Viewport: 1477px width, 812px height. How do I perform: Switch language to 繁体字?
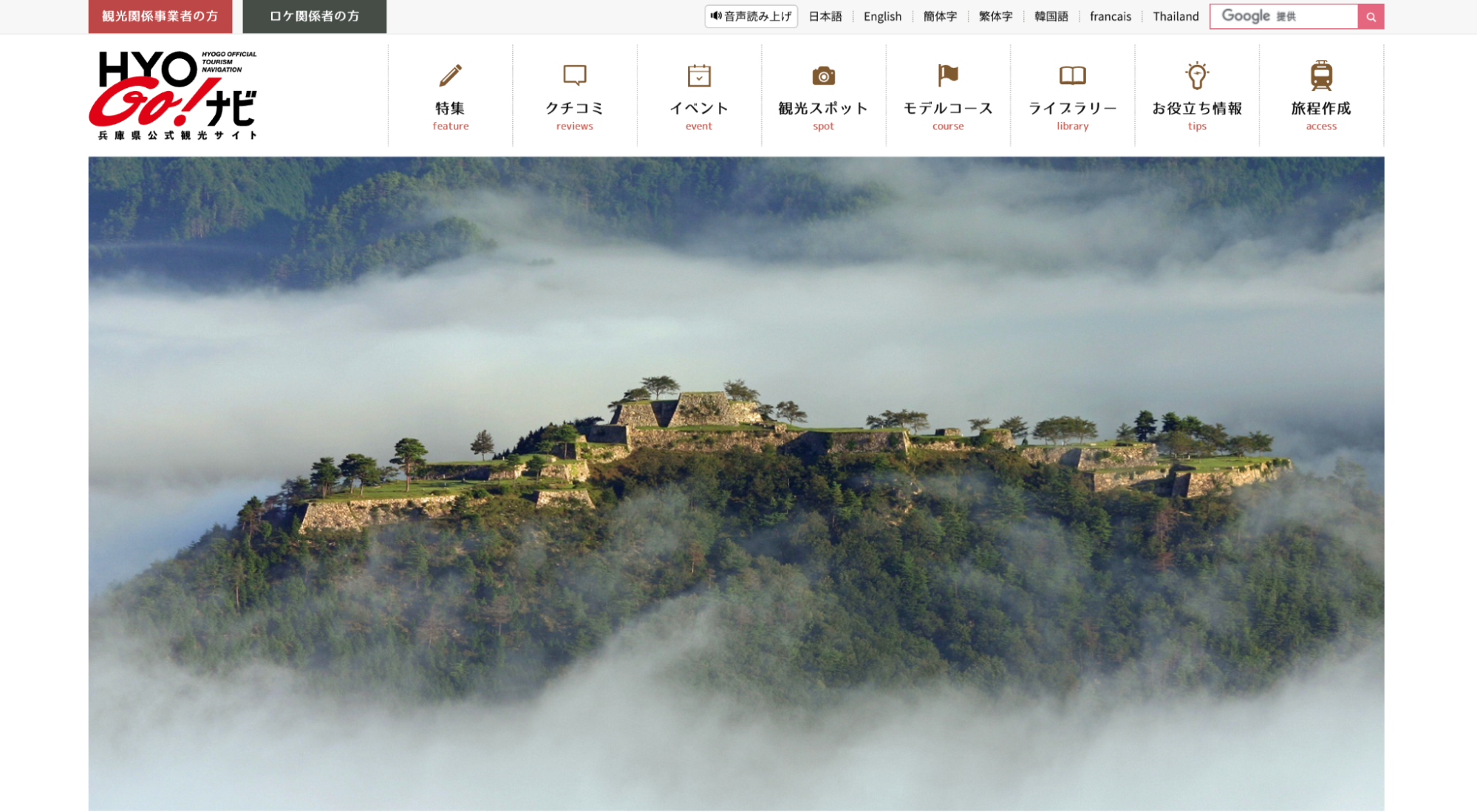pos(995,16)
